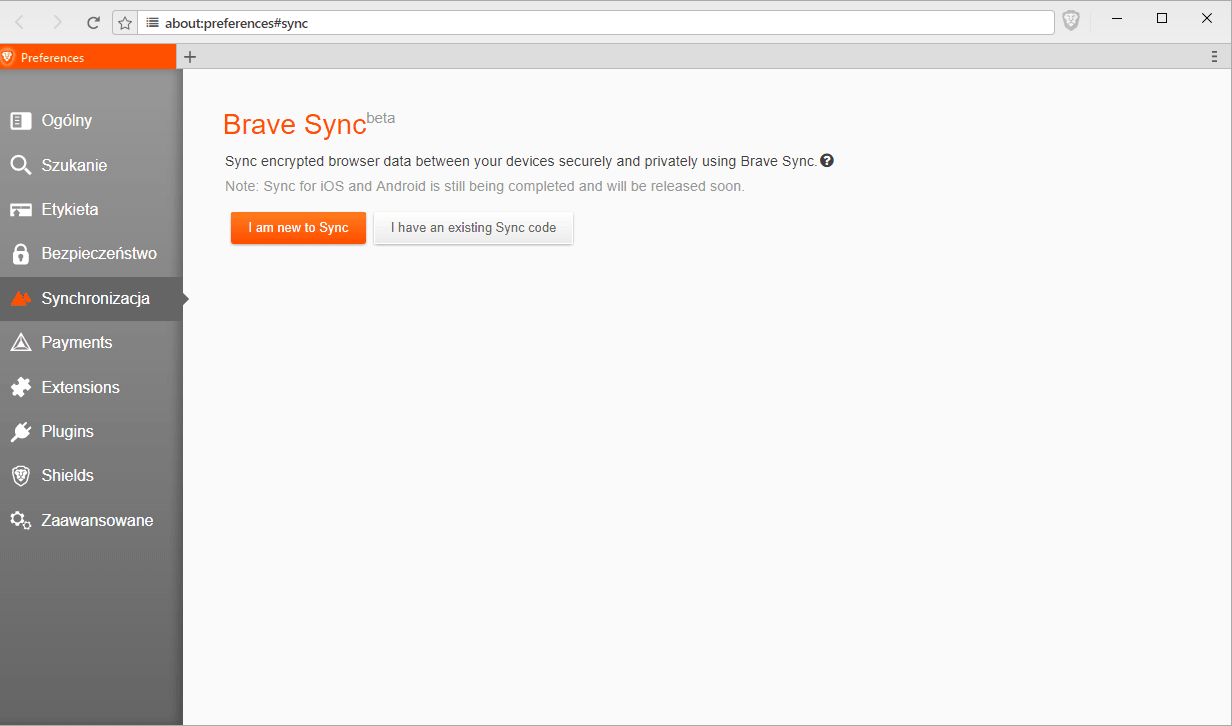The image size is (1232, 726).
Task: Click the Bezpieczeństwo padlock icon
Action: (x=21, y=253)
